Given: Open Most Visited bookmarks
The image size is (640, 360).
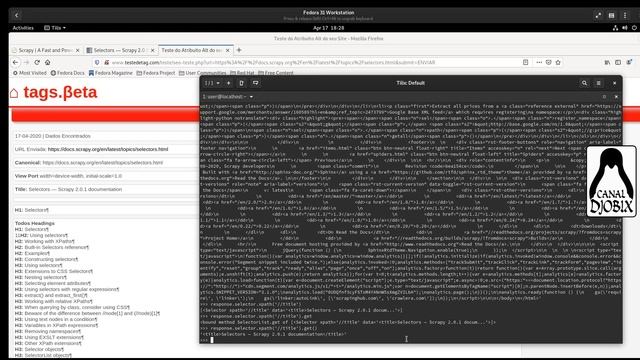Looking at the screenshot, I should 29,73.
